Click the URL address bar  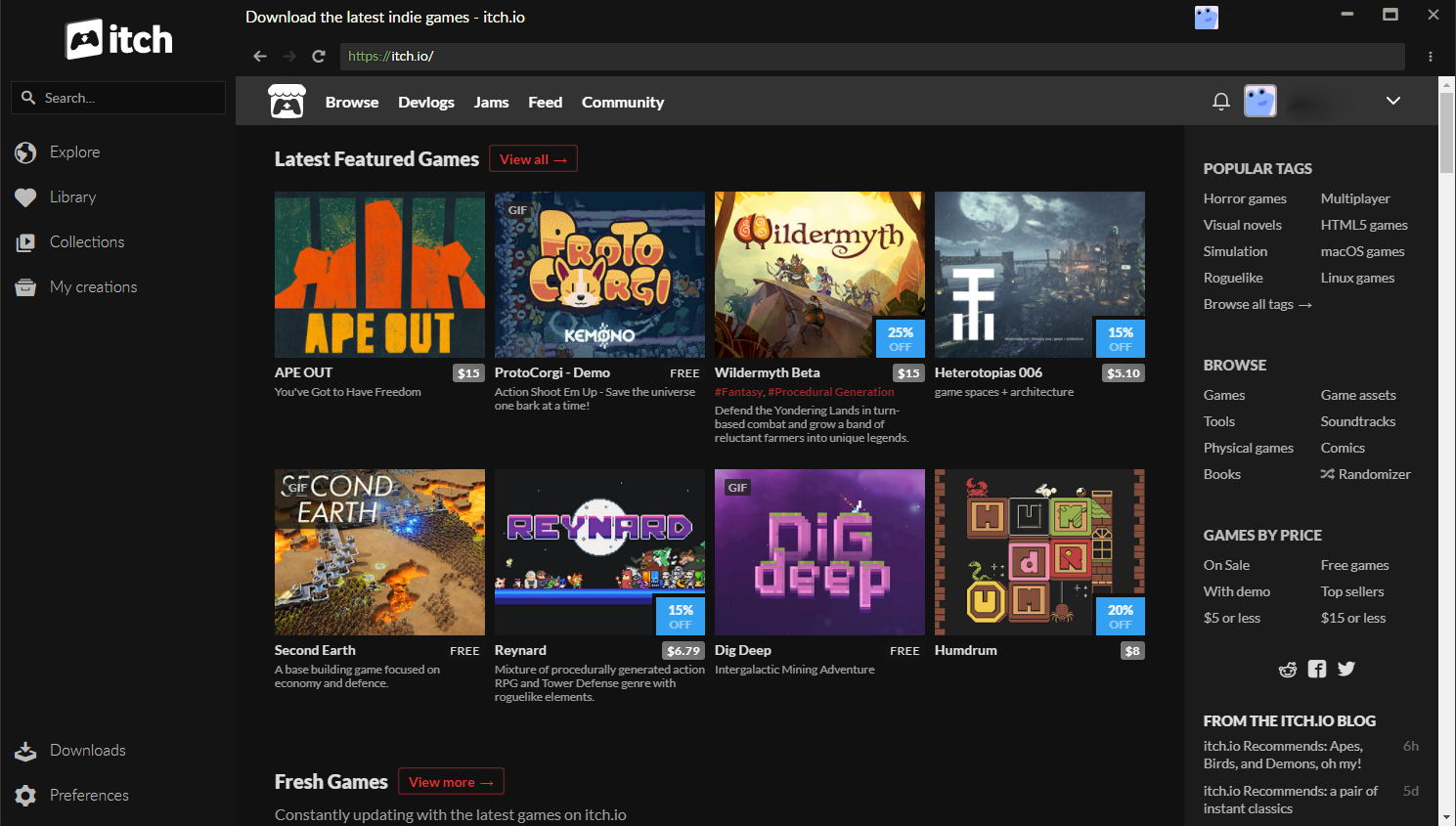pos(872,56)
